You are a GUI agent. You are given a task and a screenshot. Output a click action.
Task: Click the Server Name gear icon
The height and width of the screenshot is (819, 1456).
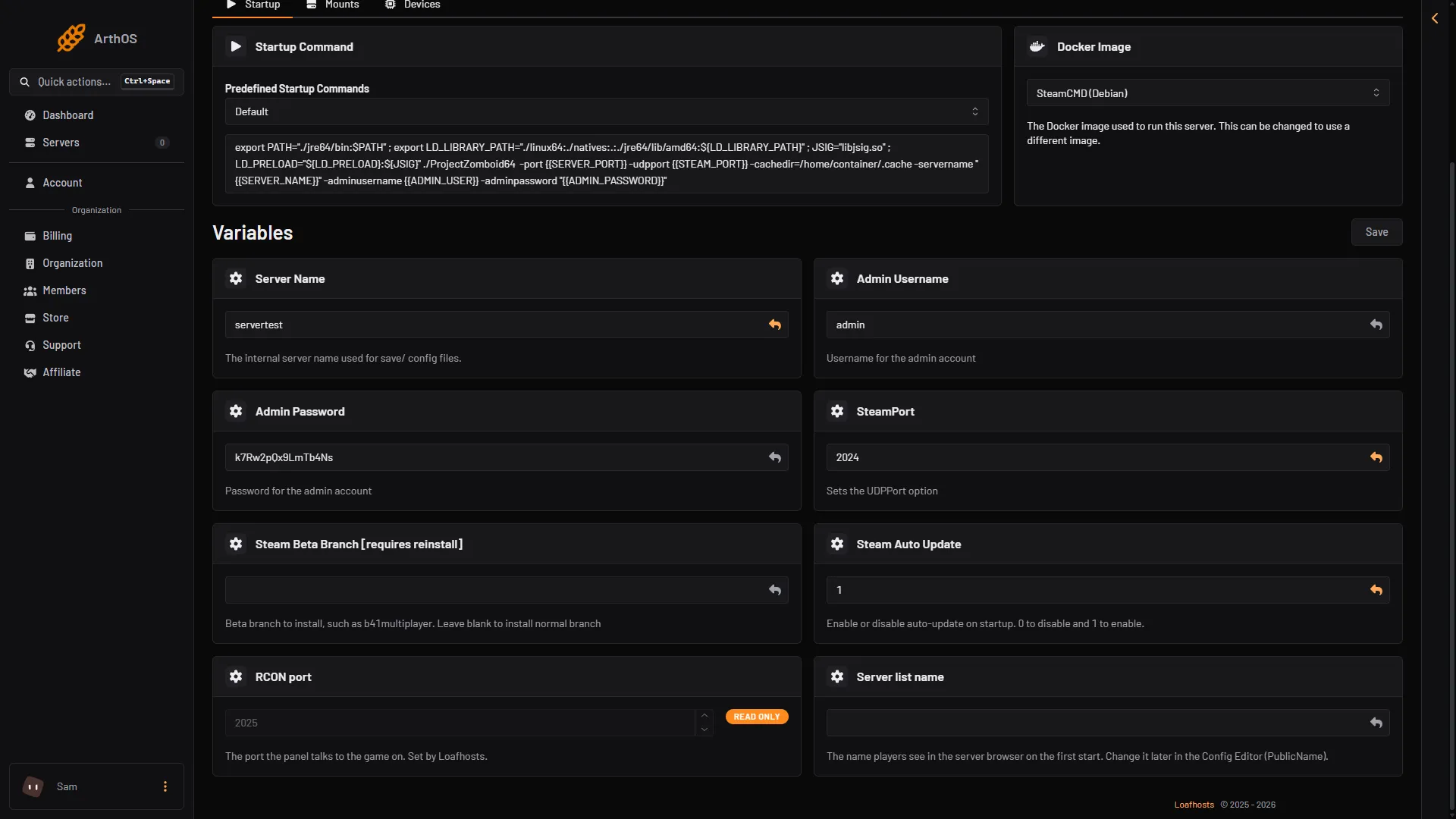[x=236, y=278]
